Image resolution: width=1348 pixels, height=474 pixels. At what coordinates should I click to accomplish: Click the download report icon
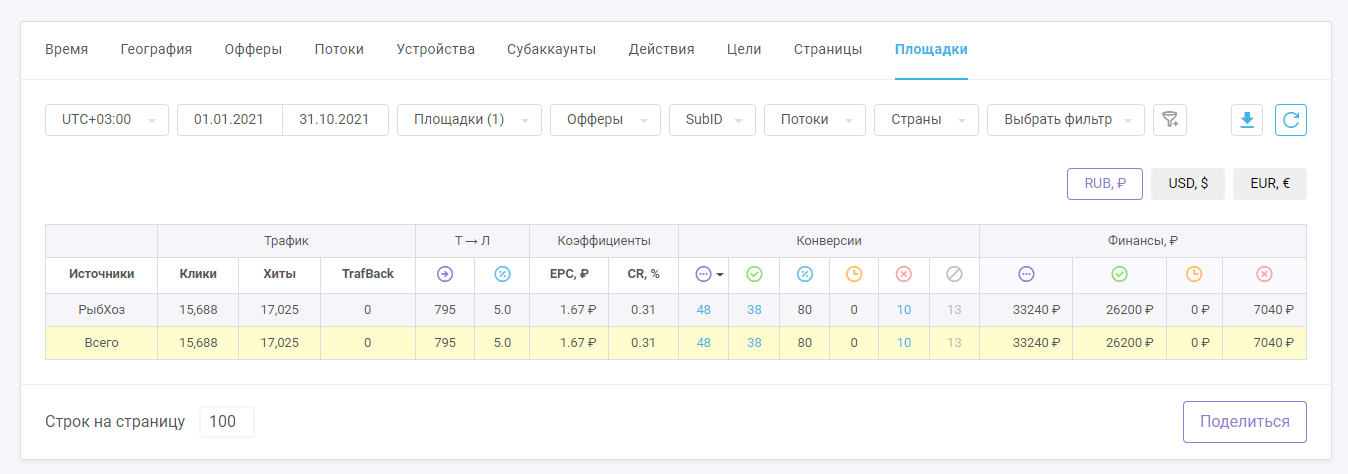(1247, 120)
